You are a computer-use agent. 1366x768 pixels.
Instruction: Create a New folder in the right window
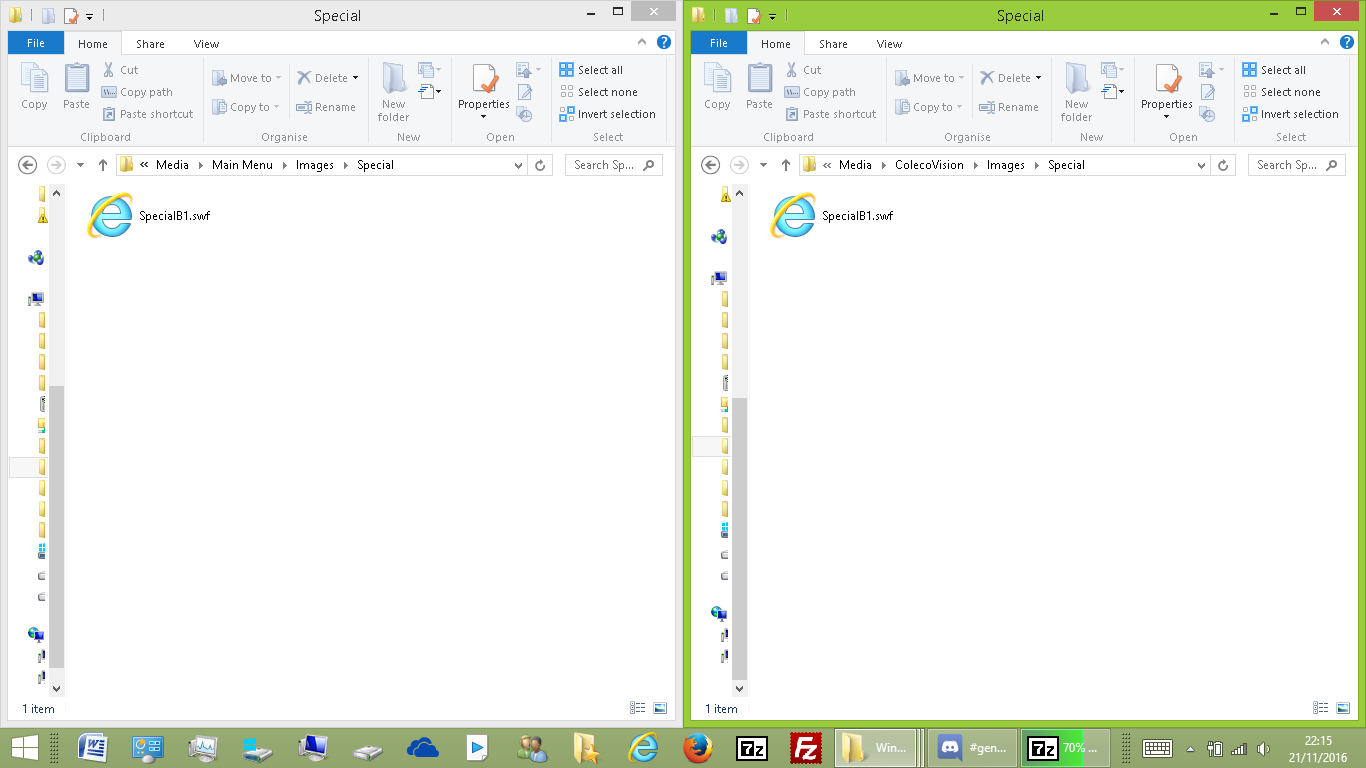click(1077, 92)
